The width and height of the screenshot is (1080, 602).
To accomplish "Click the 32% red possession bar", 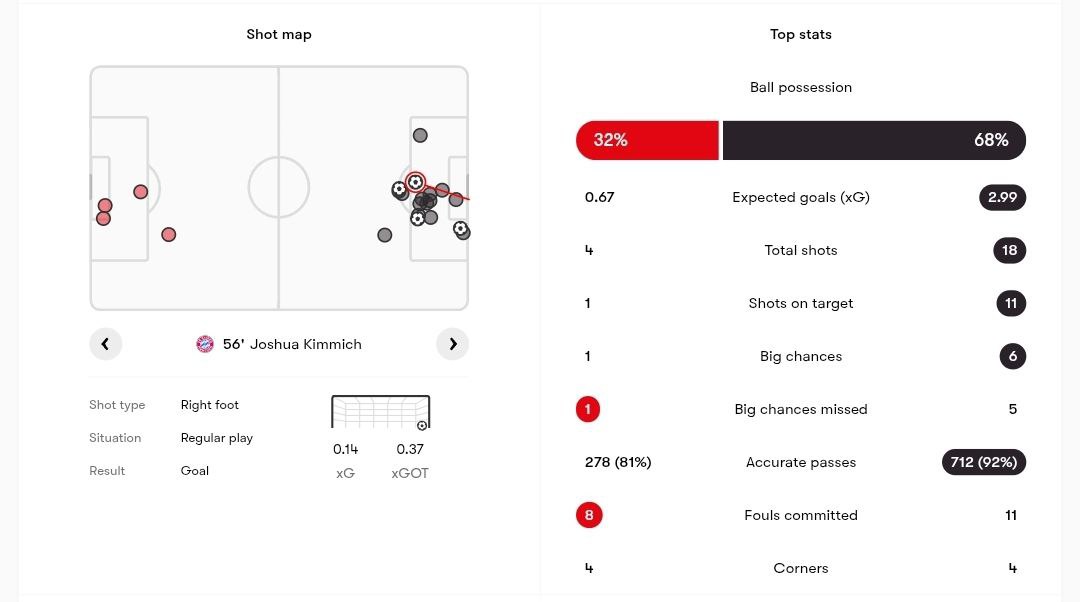I will (x=647, y=141).
